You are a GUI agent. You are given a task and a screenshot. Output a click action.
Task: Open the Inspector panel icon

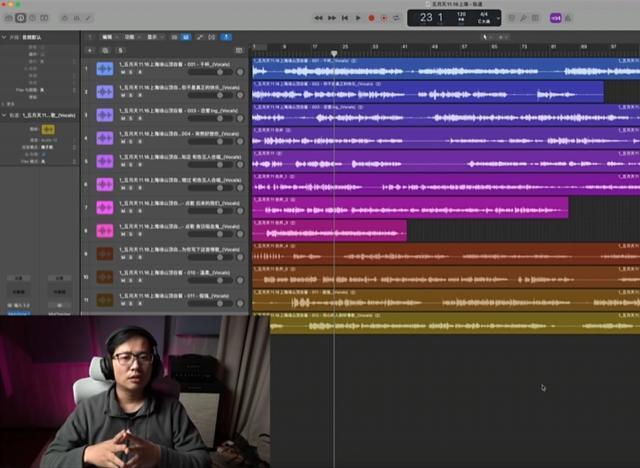click(20, 18)
